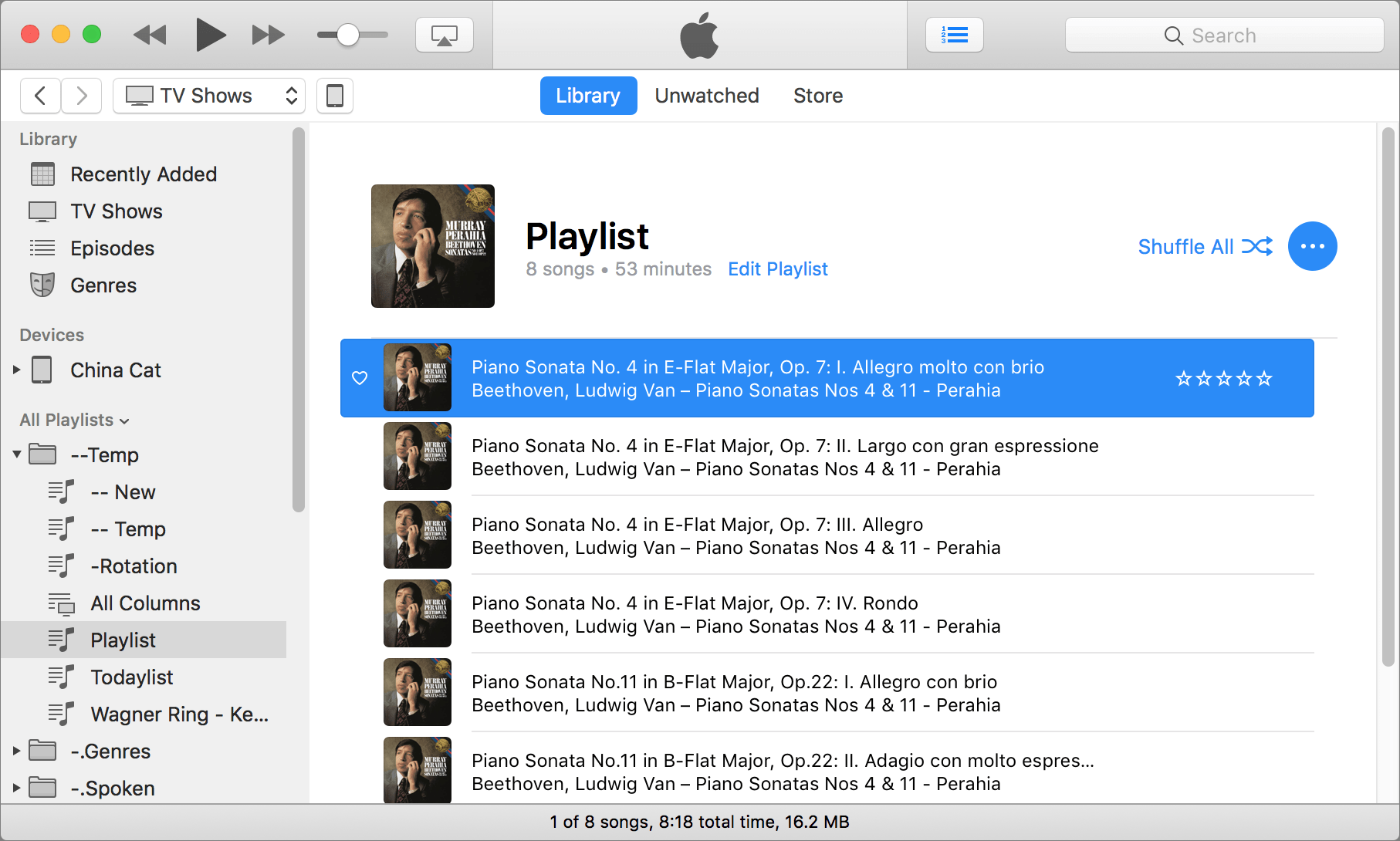
Task: Collapse the All Playlists section
Action: coord(124,420)
